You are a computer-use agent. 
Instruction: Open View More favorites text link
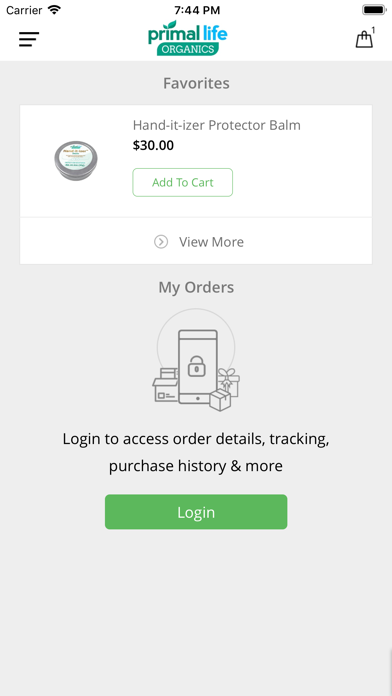(x=211, y=242)
